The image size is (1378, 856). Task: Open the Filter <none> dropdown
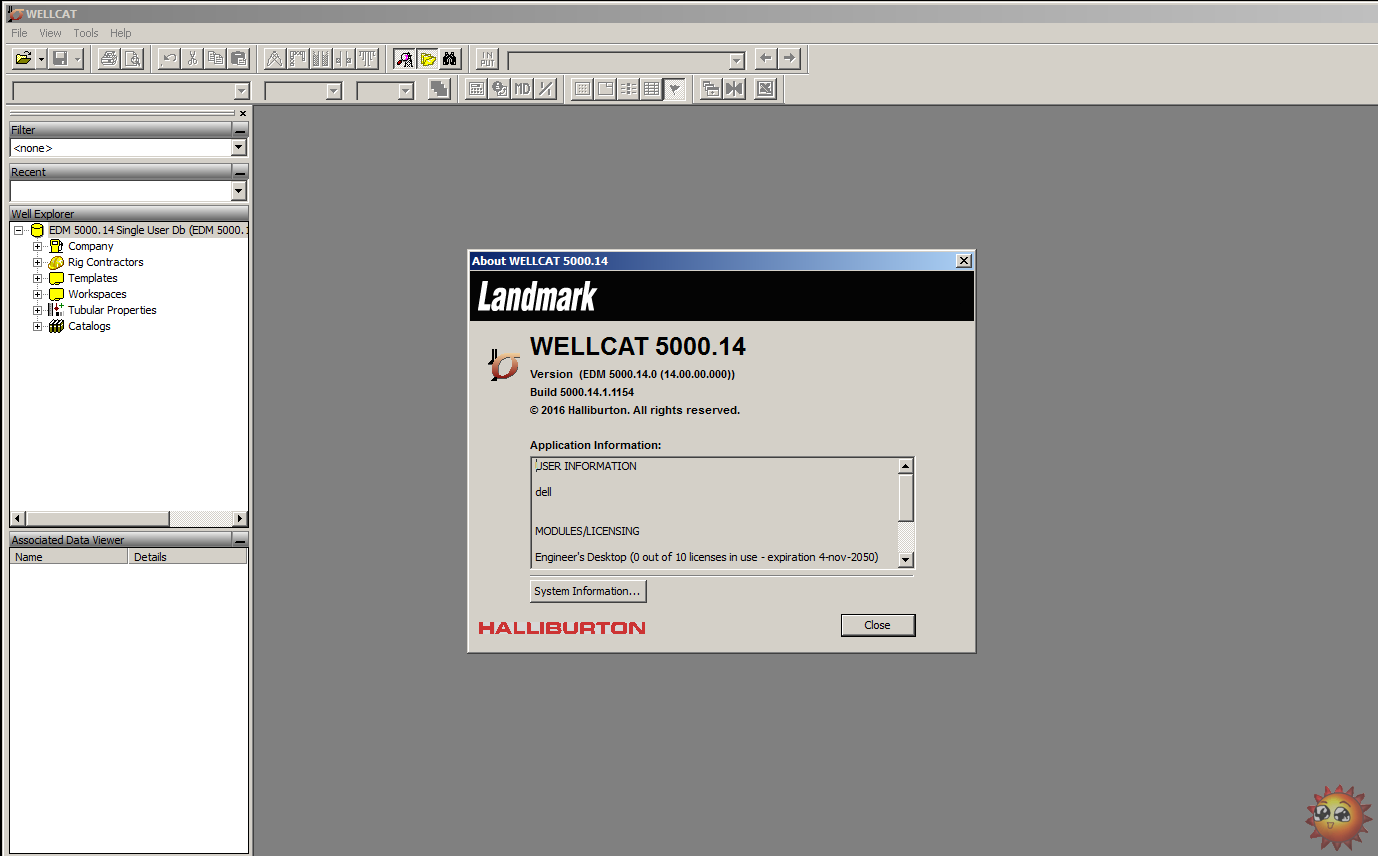238,148
